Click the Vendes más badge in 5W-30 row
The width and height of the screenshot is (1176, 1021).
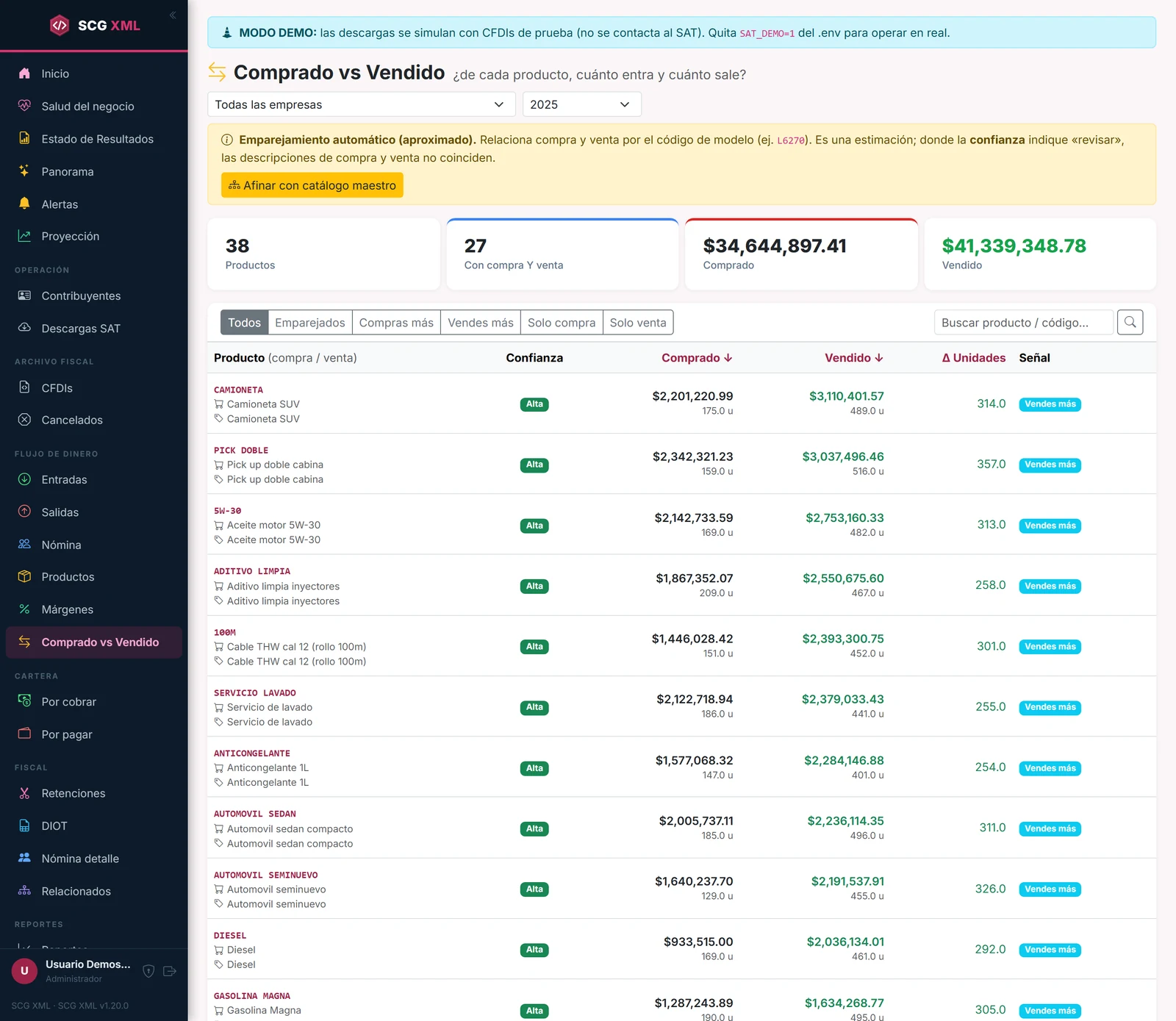[1050, 526]
